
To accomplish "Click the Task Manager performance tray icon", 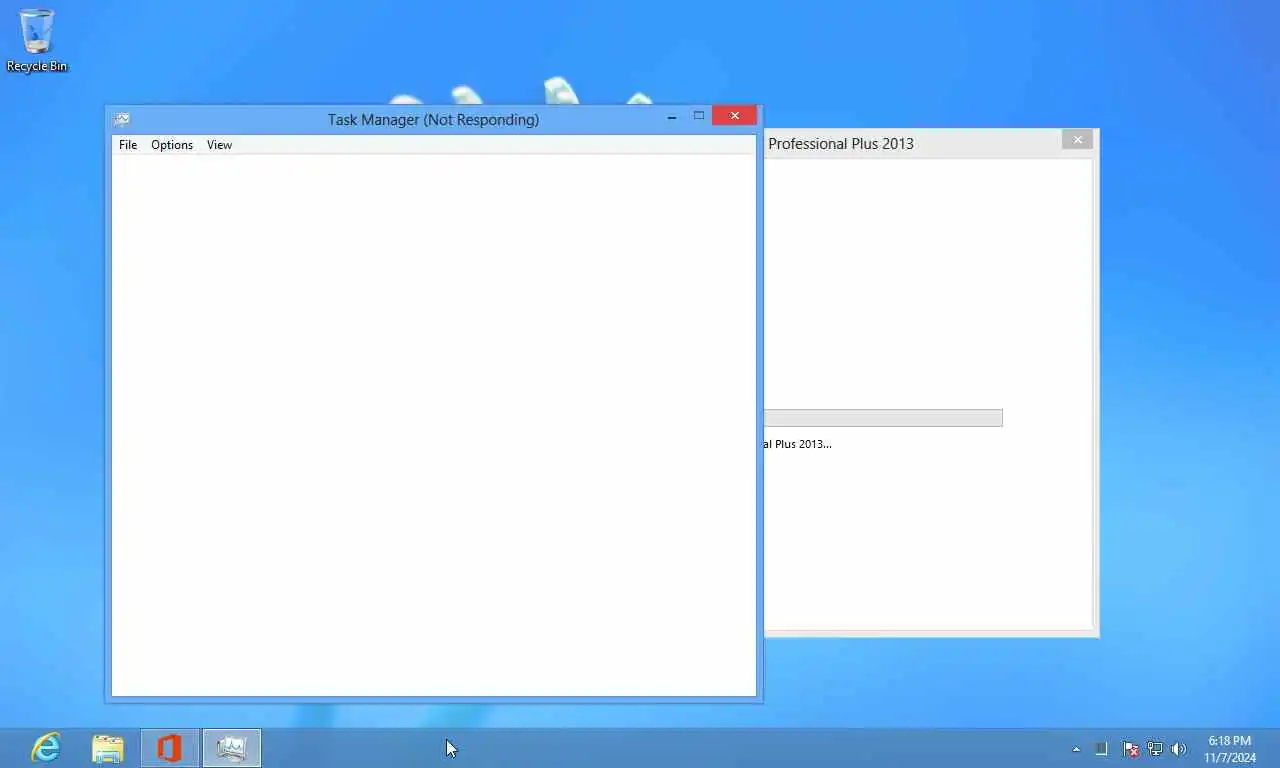I will point(1101,749).
